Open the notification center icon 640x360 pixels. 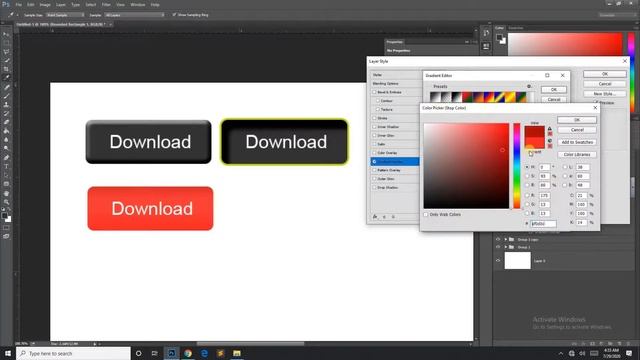tap(629, 353)
